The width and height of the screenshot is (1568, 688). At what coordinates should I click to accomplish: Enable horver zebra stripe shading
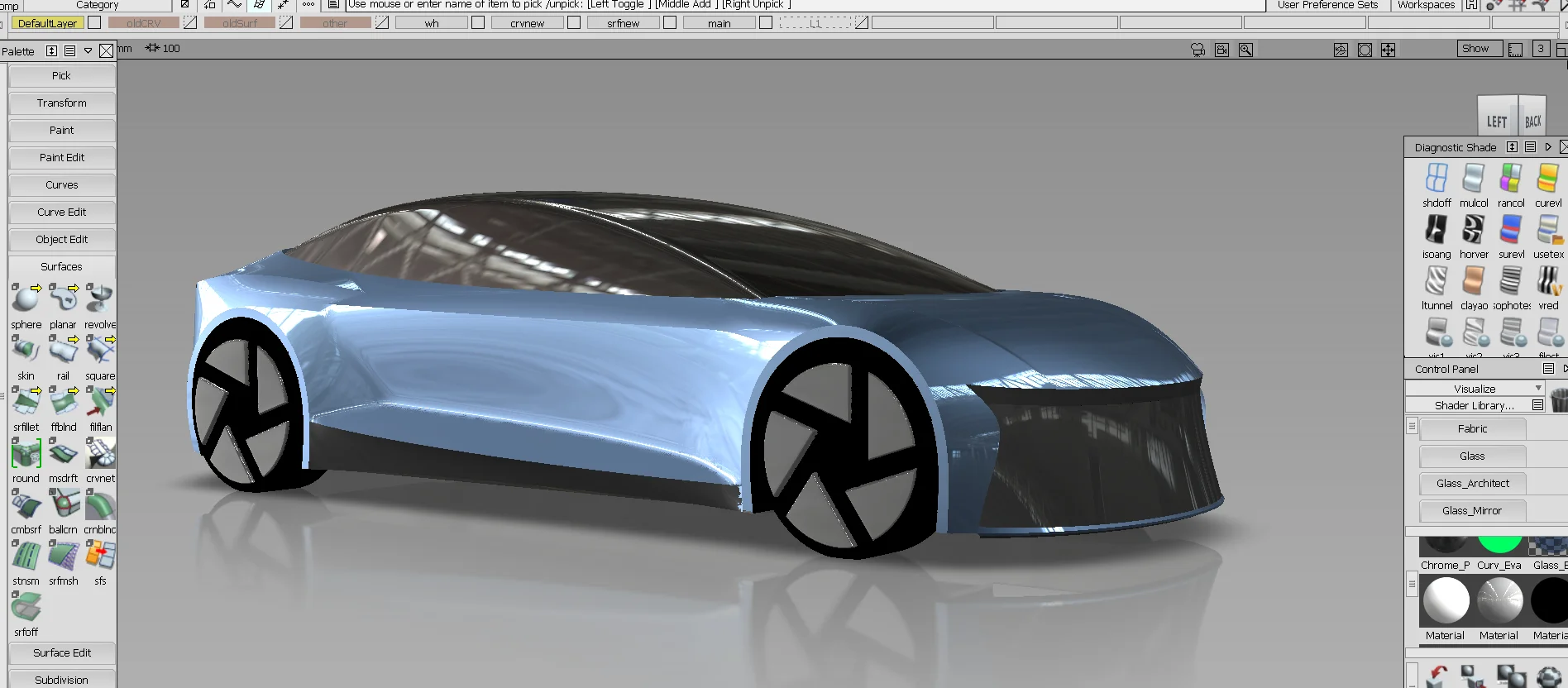[1473, 230]
